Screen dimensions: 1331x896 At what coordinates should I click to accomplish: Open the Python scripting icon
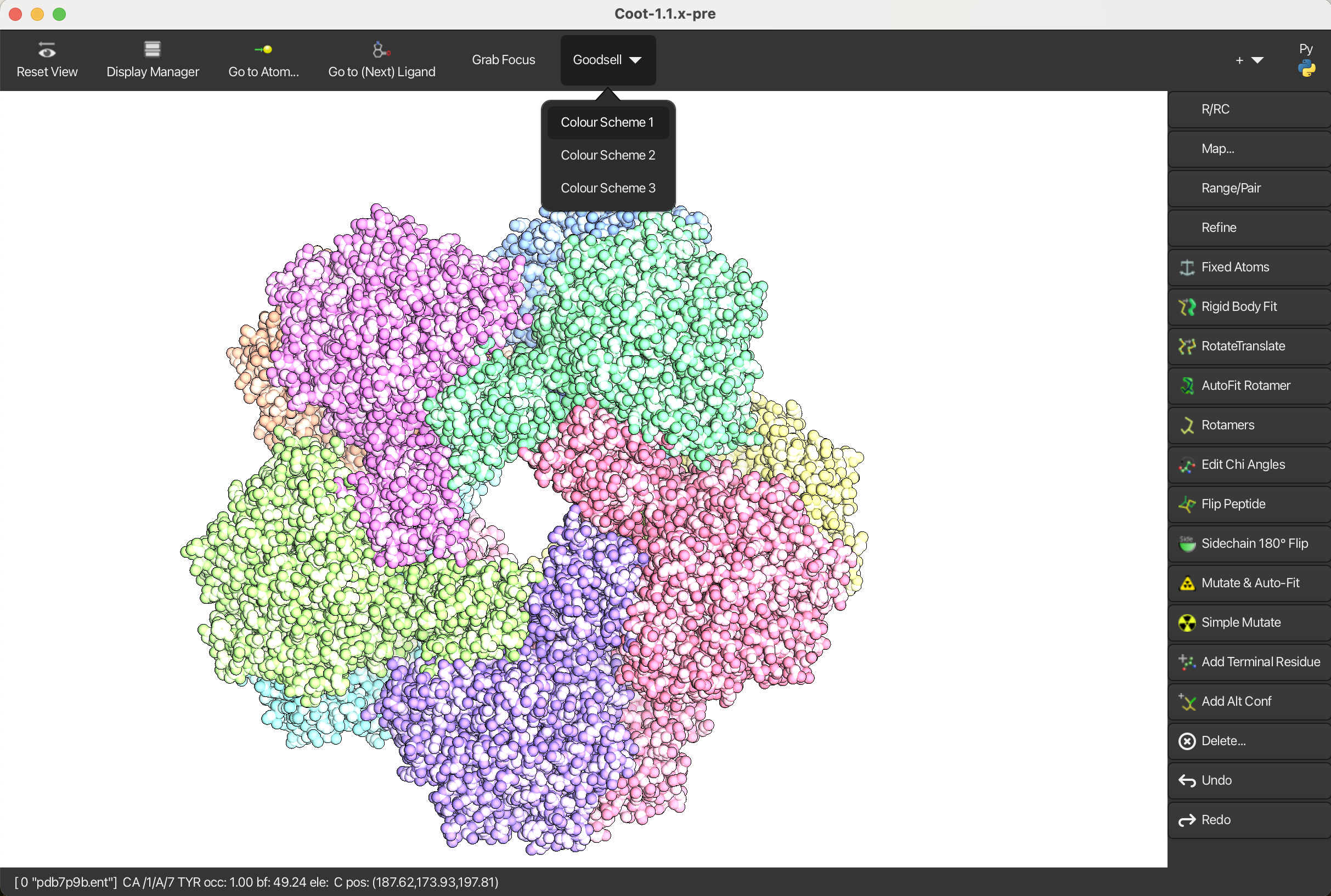(1306, 69)
